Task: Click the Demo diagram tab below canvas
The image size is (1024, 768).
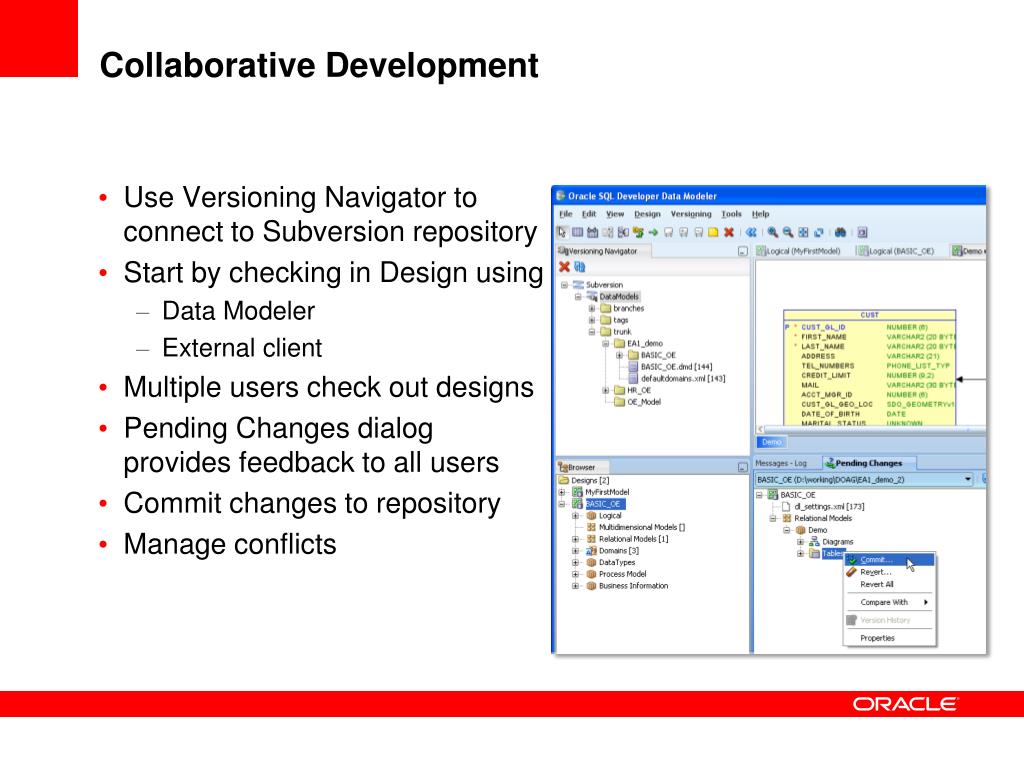Action: (771, 442)
